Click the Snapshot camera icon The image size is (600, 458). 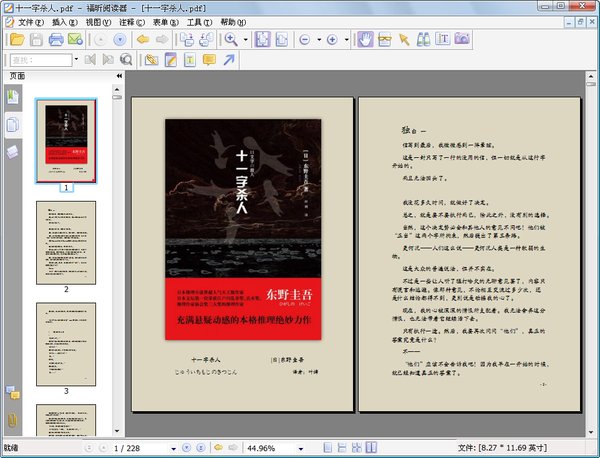tap(463, 39)
